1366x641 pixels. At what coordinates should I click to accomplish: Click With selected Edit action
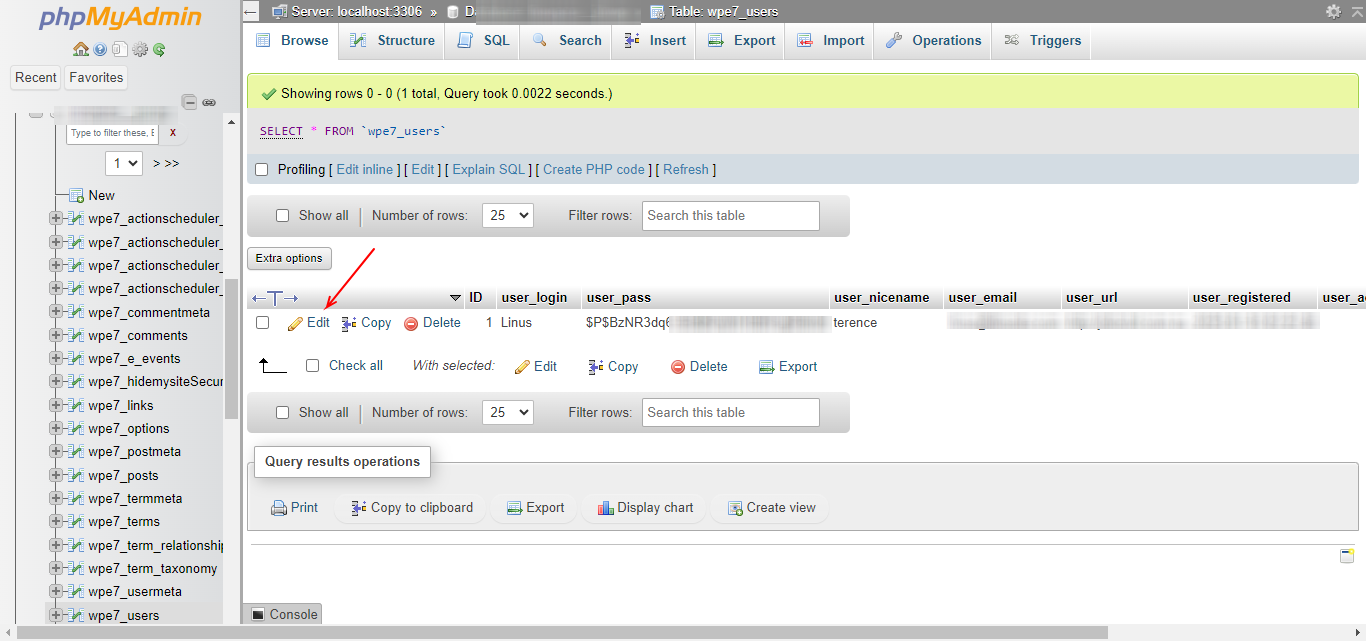coord(536,367)
